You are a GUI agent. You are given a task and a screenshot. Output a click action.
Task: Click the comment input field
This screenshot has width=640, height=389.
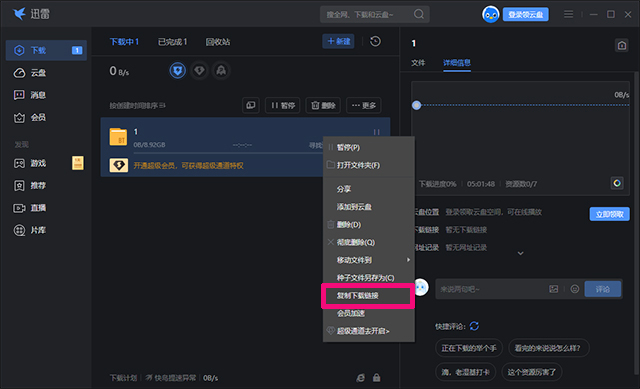tap(492, 289)
